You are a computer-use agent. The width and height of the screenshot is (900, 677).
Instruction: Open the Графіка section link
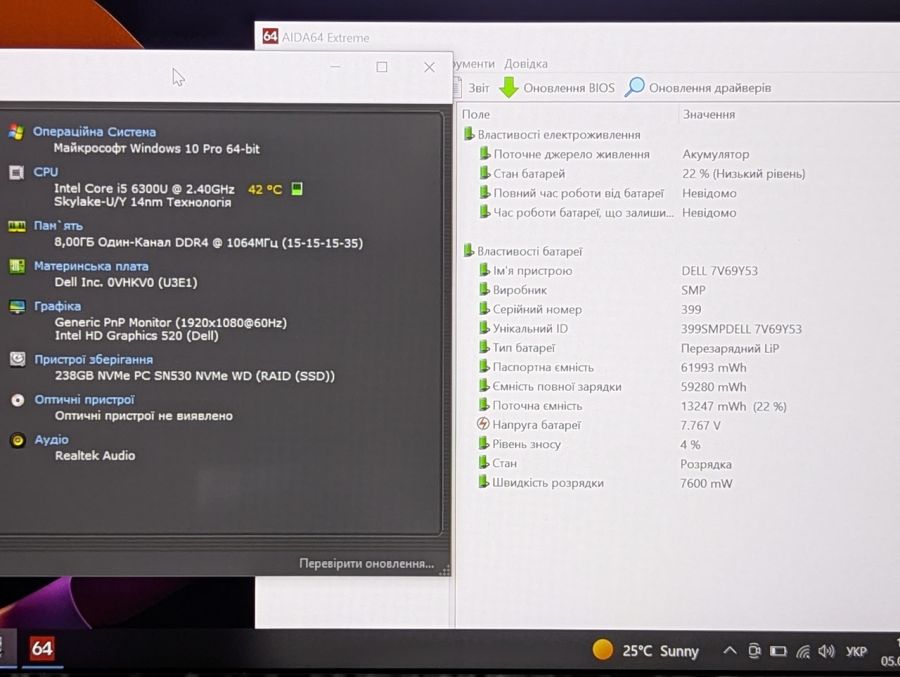pyautogui.click(x=57, y=306)
